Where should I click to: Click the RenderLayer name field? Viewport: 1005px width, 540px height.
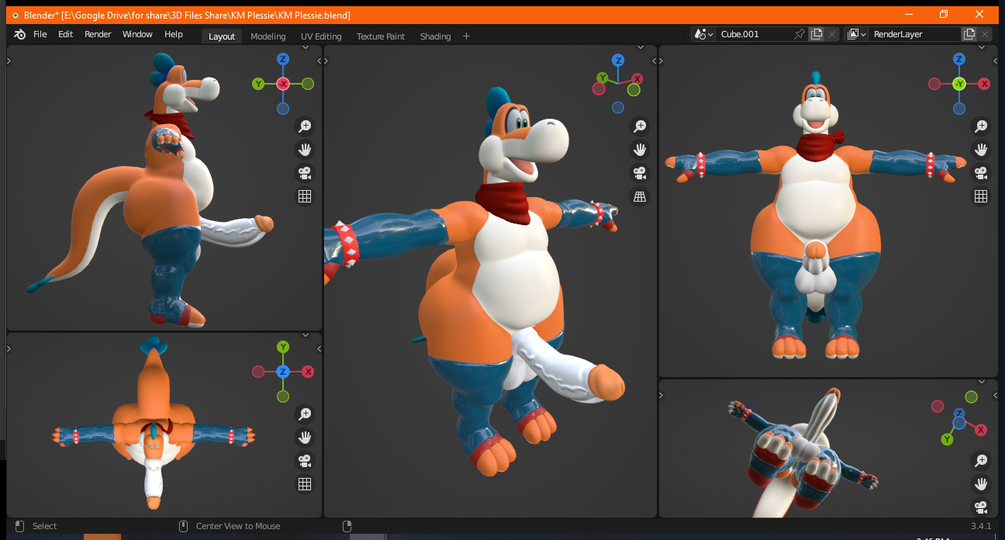(x=915, y=35)
